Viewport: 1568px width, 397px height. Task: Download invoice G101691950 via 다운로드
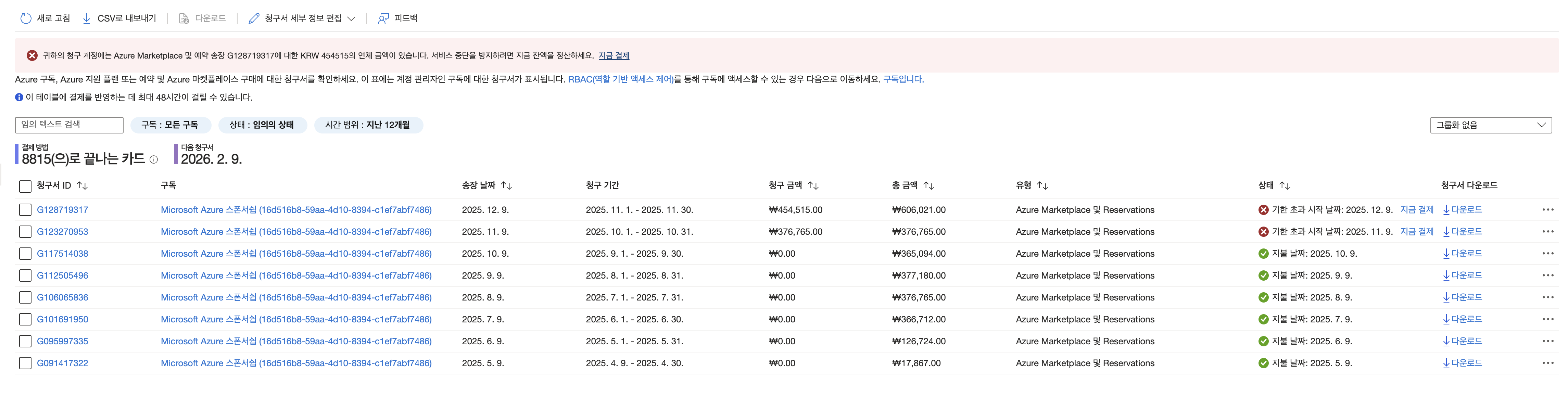[x=1462, y=319]
